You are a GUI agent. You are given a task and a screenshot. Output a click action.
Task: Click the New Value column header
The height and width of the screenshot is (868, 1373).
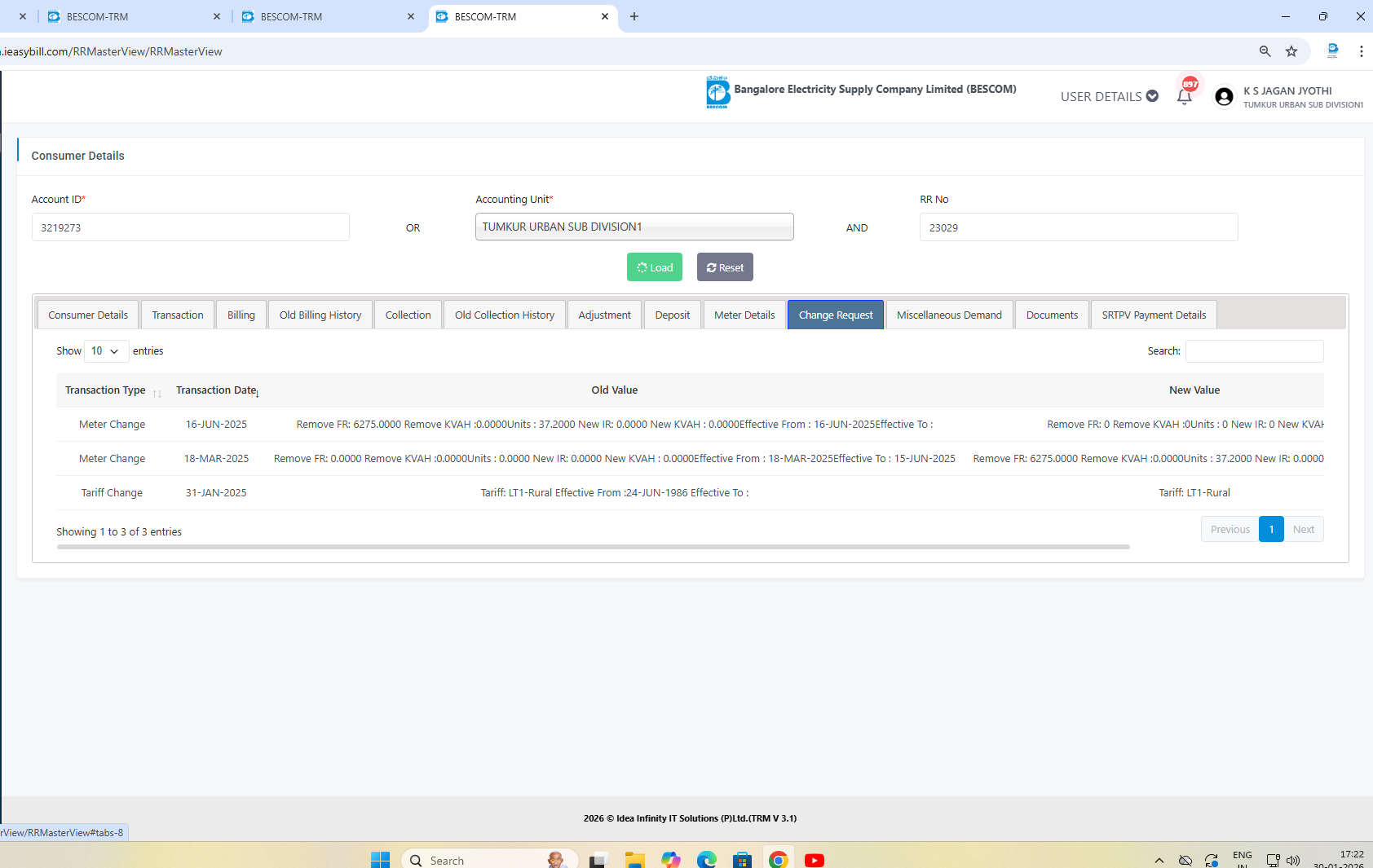(x=1194, y=390)
